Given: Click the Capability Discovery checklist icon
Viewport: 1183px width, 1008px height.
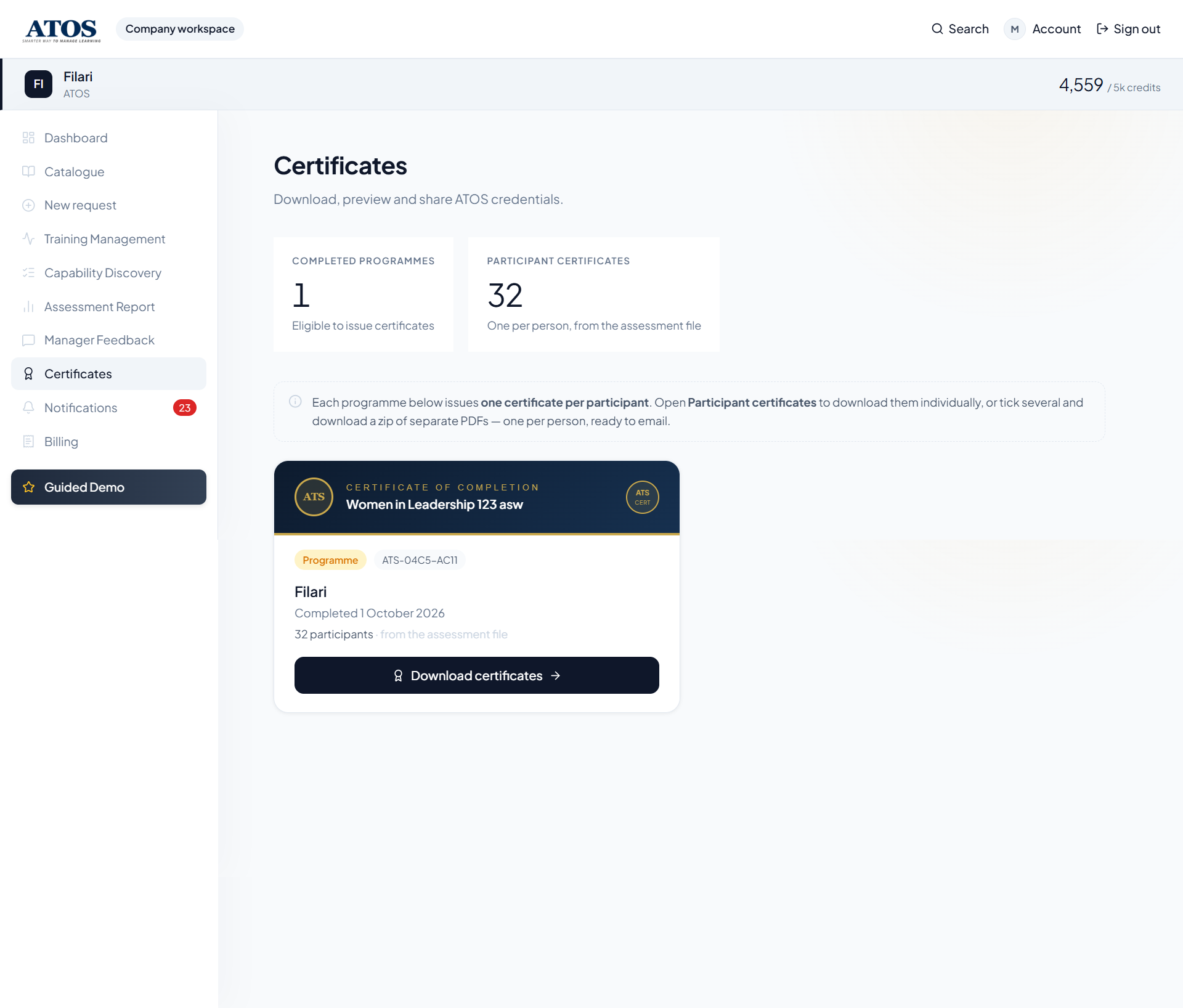Looking at the screenshot, I should [28, 273].
